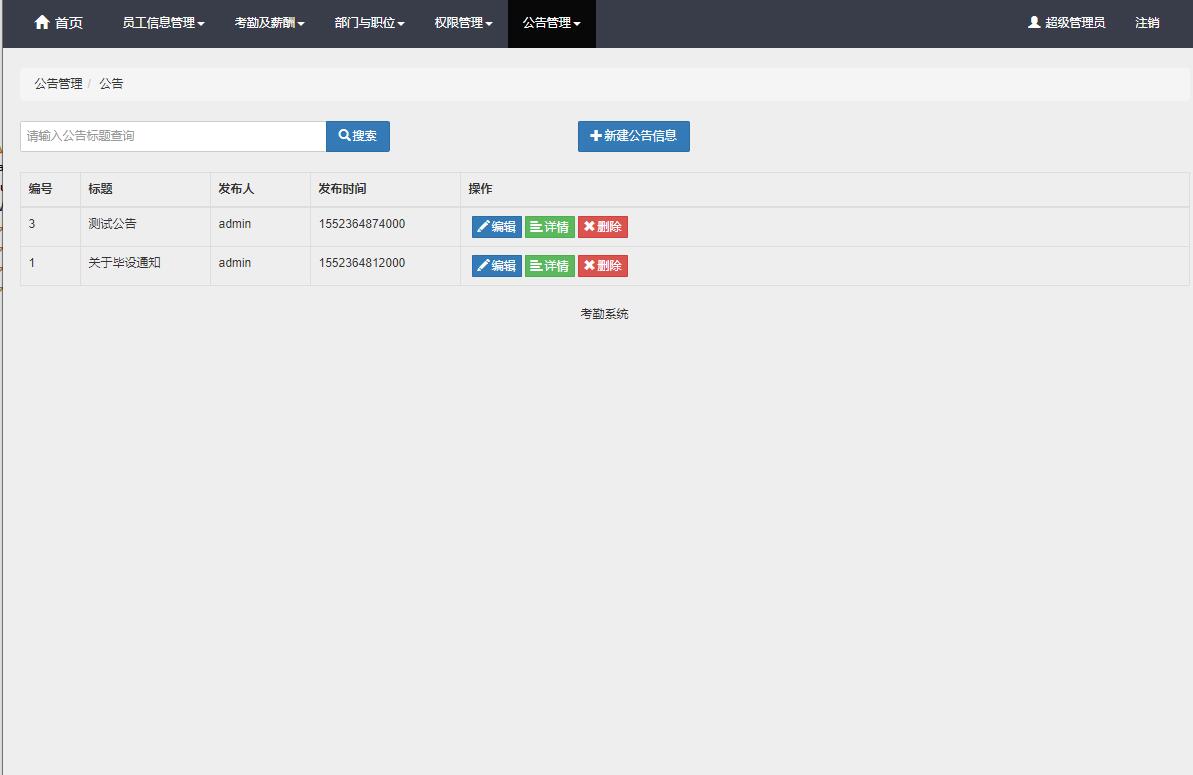Edit the 测试公告 announcement row
1193x775 pixels.
(496, 227)
